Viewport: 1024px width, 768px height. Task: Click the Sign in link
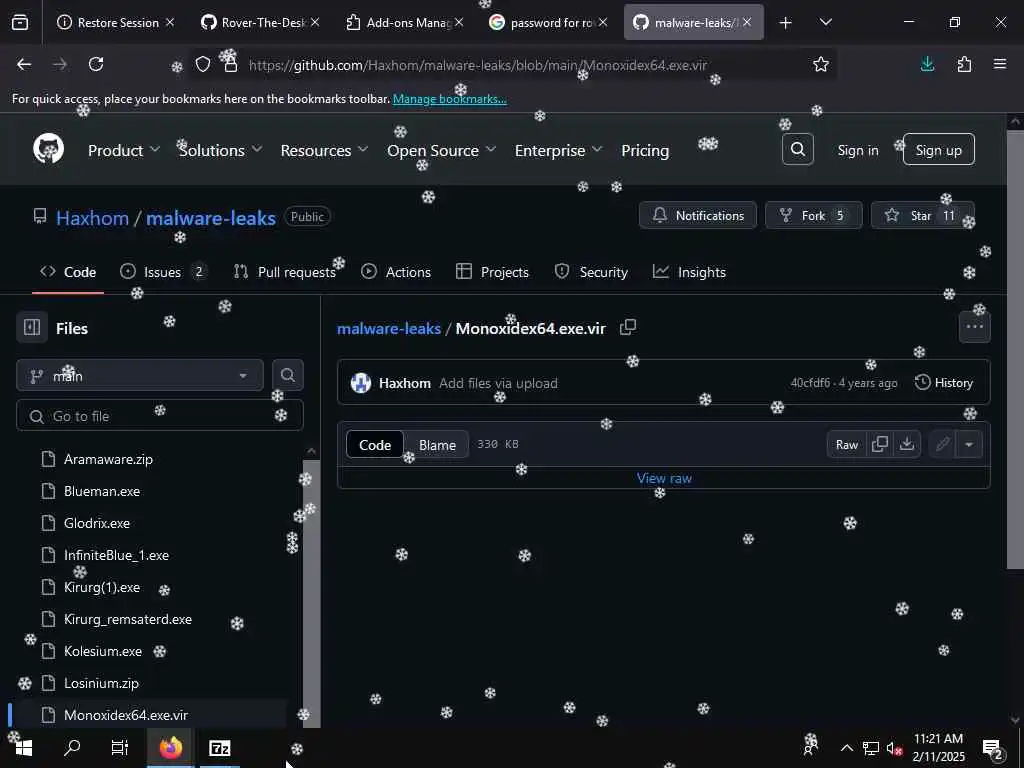coord(857,150)
